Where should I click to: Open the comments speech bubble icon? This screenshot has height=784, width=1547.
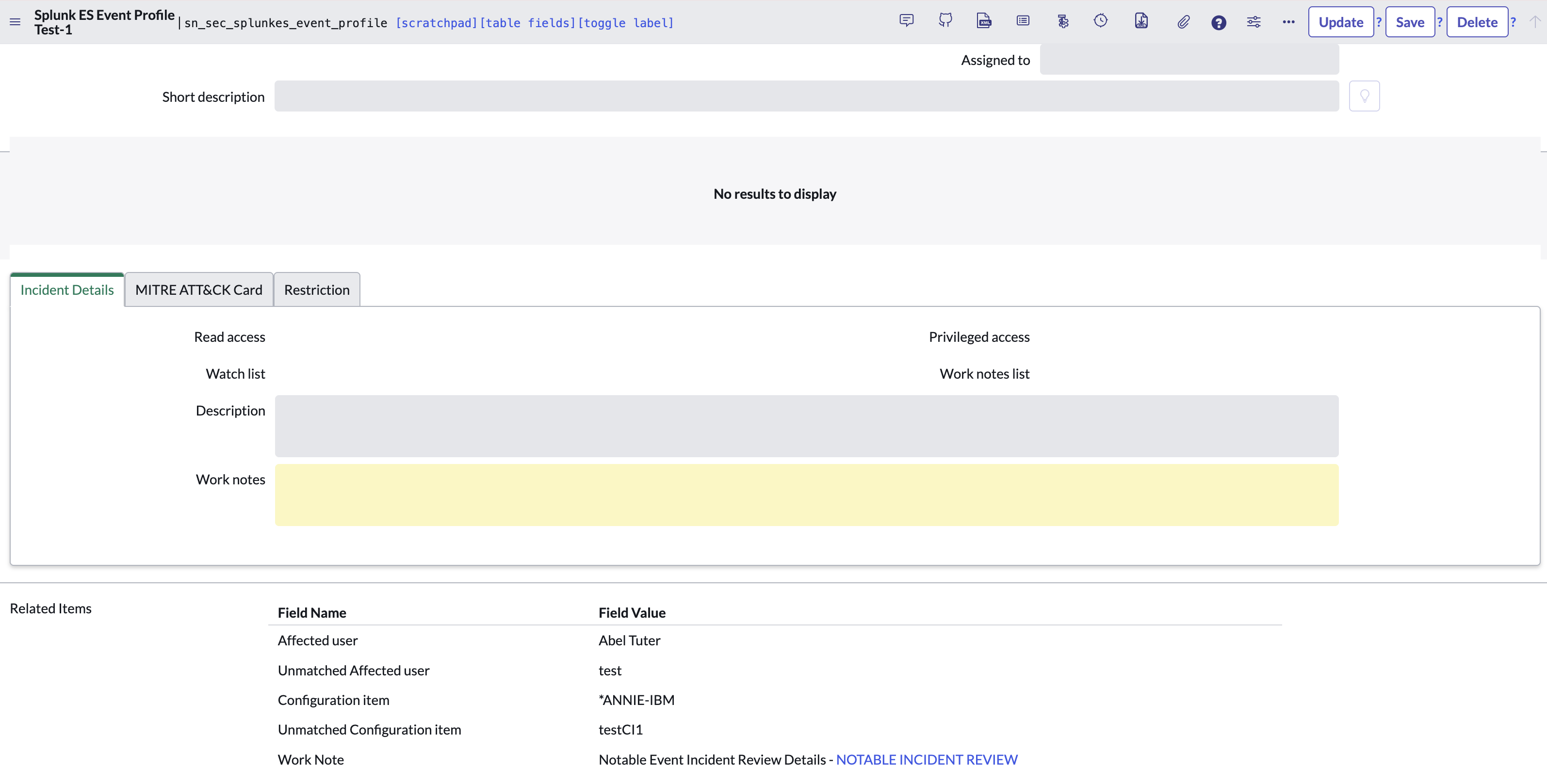point(906,21)
